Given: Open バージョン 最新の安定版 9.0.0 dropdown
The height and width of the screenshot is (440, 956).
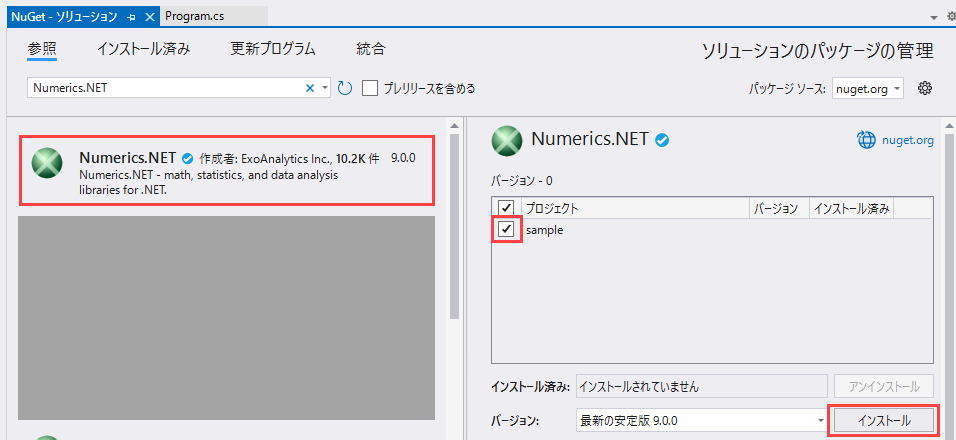Looking at the screenshot, I should pyautogui.click(x=701, y=420).
